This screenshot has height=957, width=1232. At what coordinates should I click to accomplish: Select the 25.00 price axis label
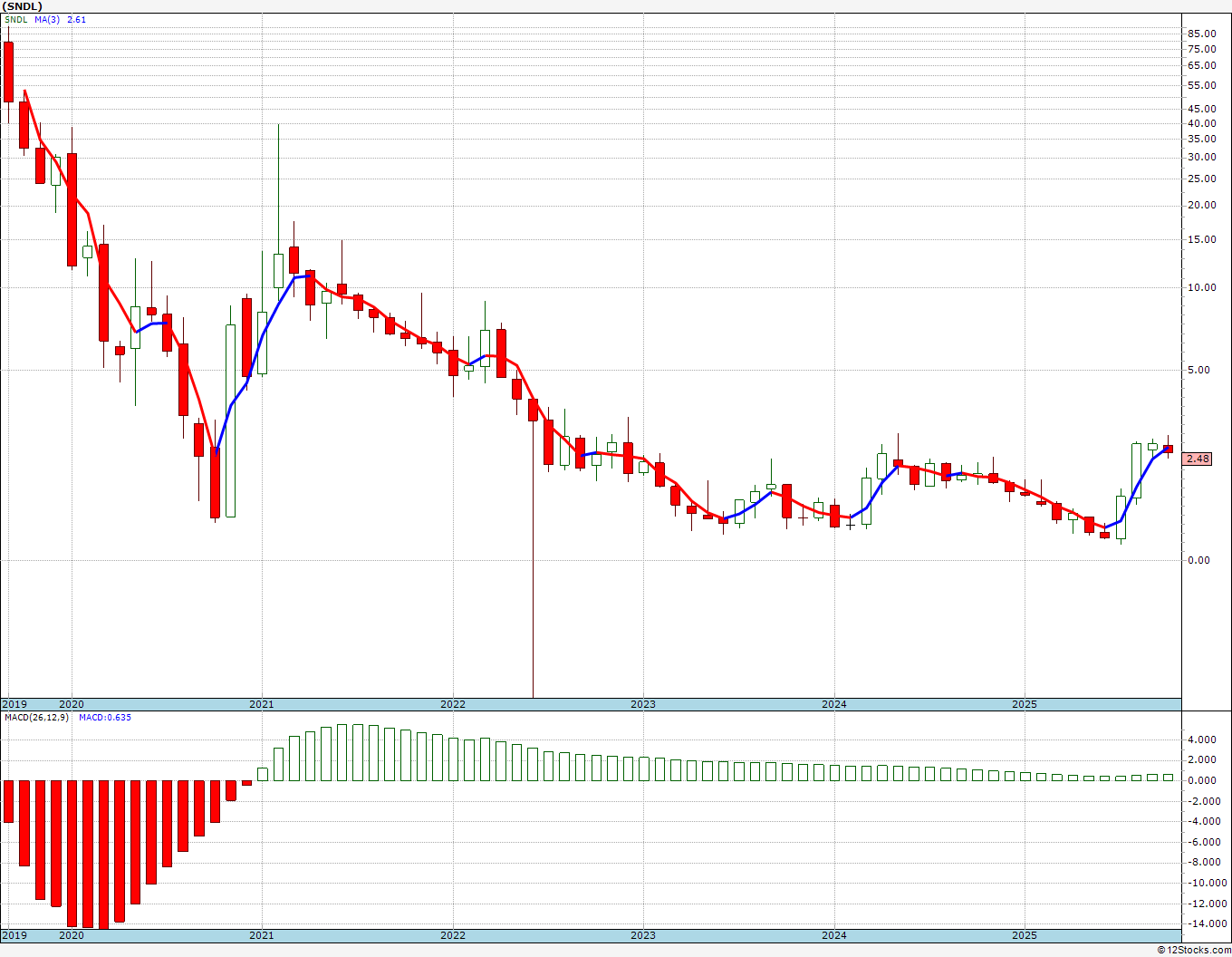point(1203,179)
